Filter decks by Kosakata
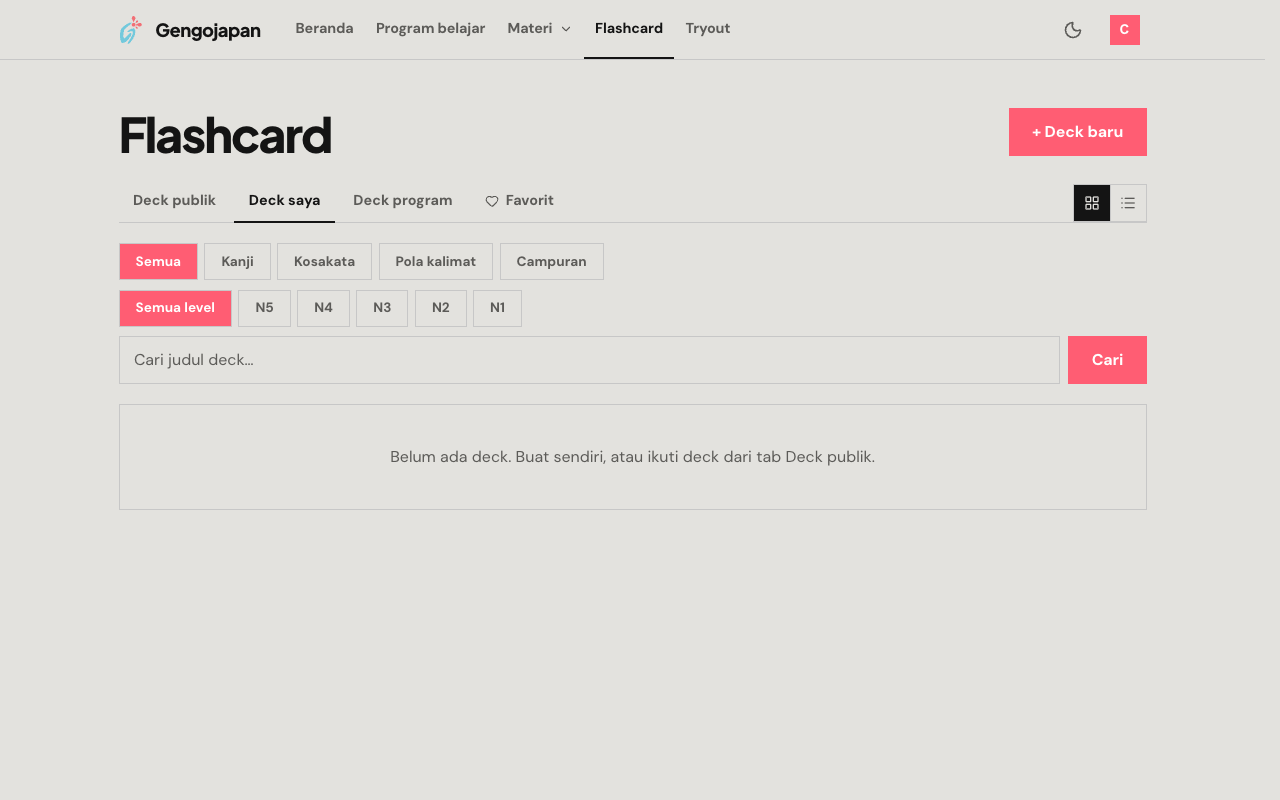The width and height of the screenshot is (1280, 800). pos(324,262)
